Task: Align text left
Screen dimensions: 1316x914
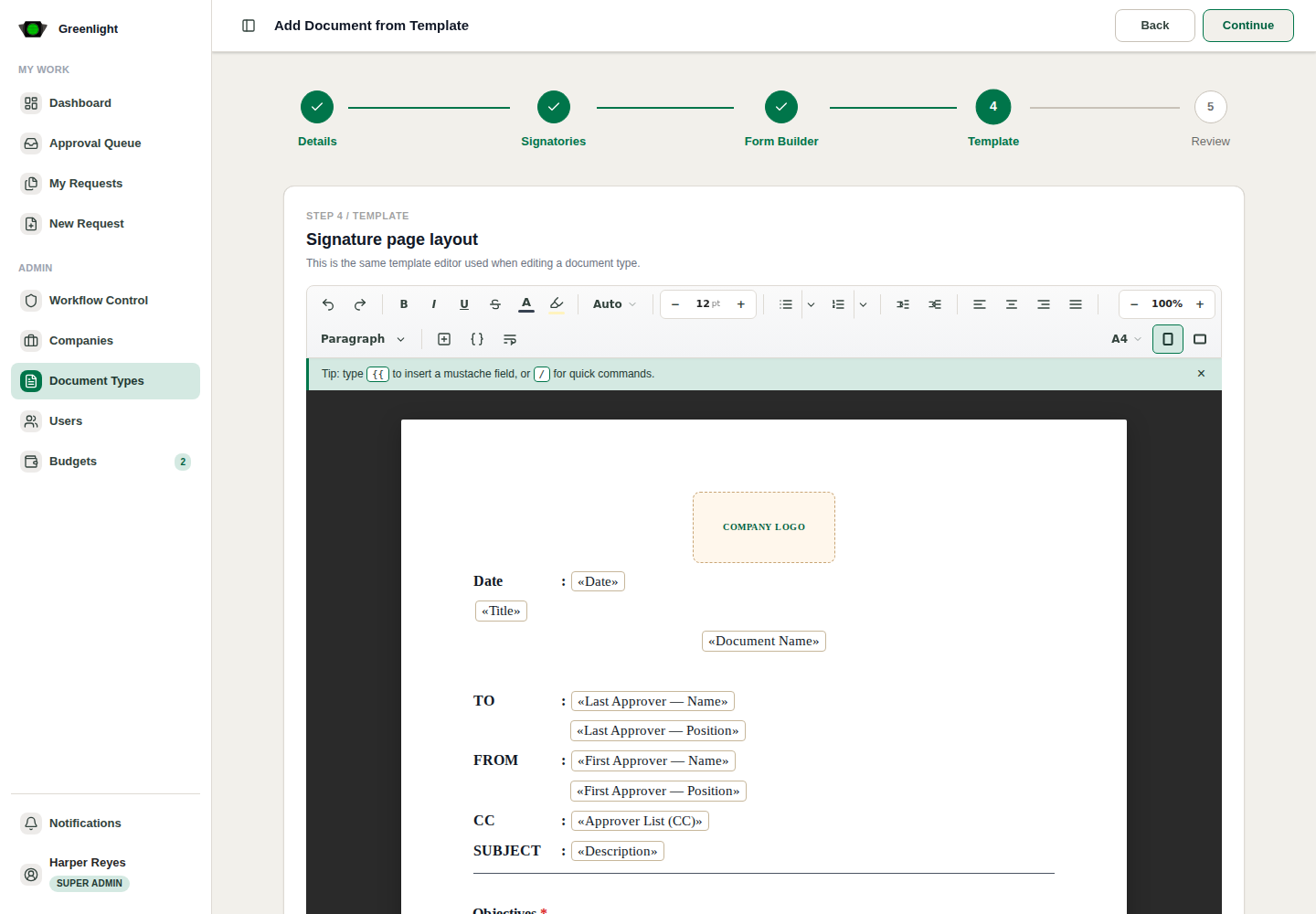Action: point(980,304)
